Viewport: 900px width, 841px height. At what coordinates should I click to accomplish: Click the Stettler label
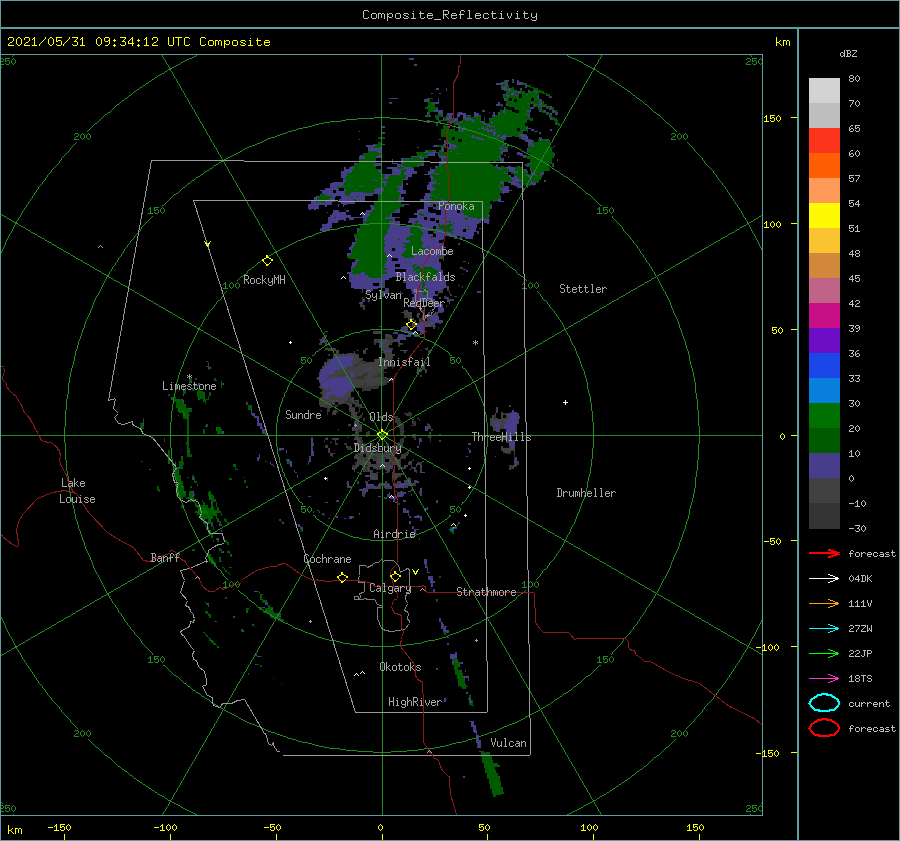(x=583, y=289)
